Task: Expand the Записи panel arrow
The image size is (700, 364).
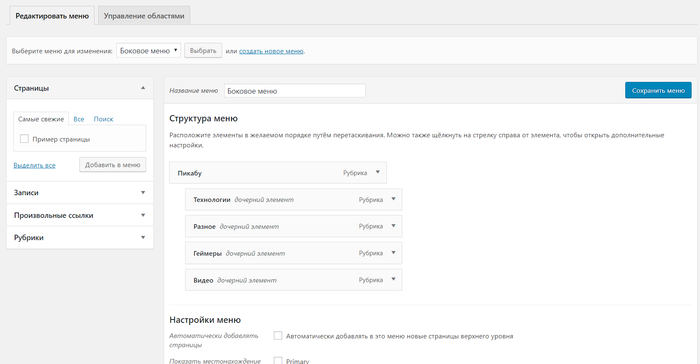Action: [143, 192]
